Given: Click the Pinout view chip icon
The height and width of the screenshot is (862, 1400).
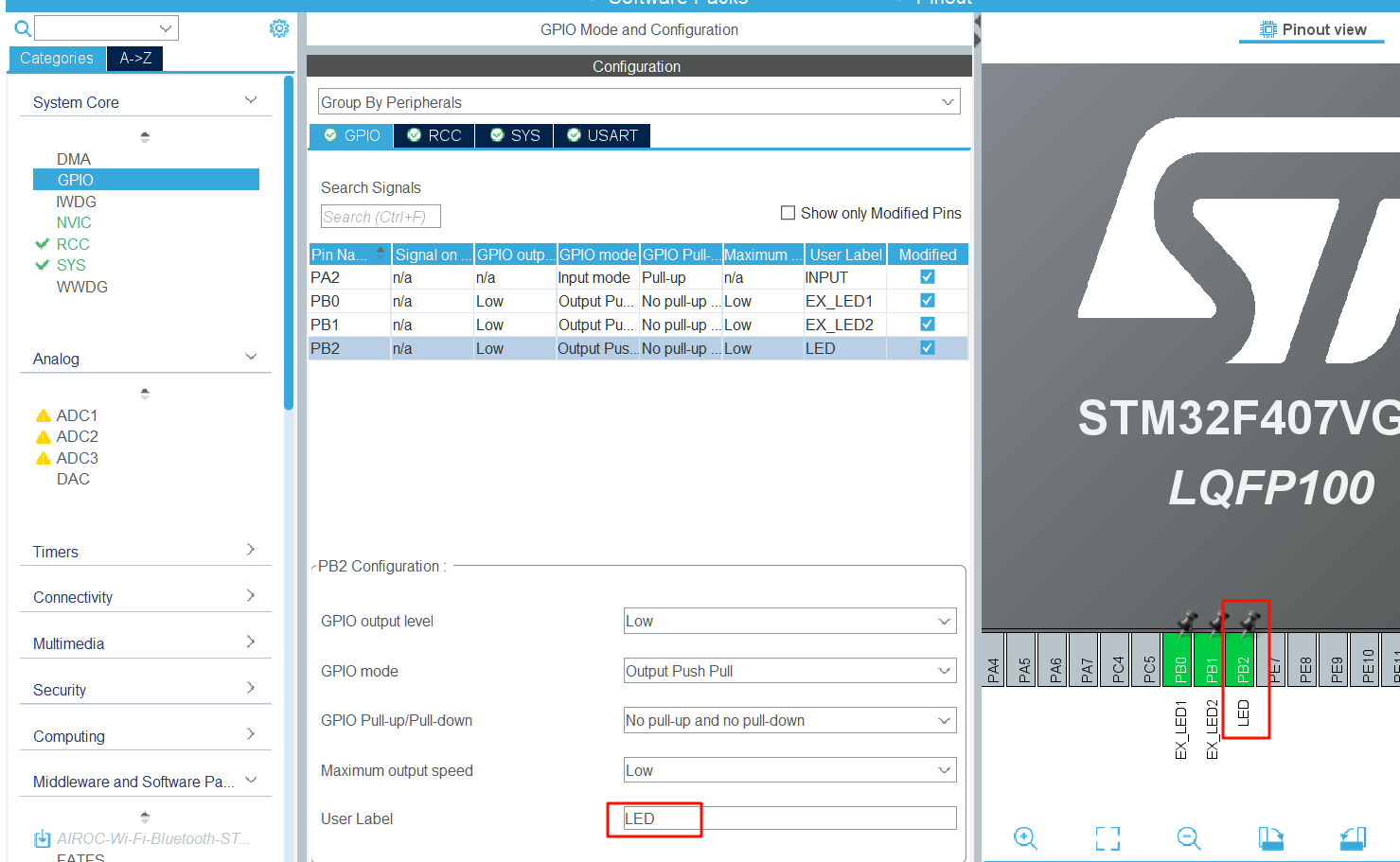Looking at the screenshot, I should (x=1267, y=29).
